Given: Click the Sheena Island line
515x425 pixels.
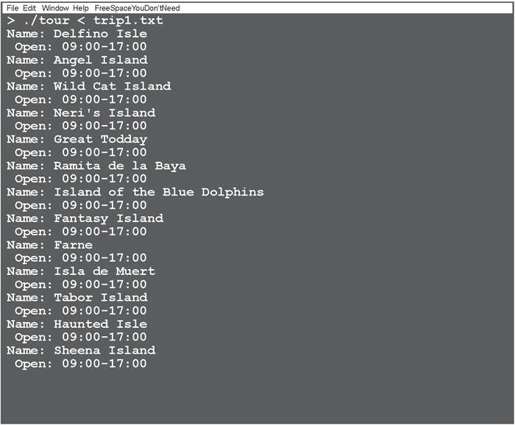Looking at the screenshot, I should tap(81, 350).
